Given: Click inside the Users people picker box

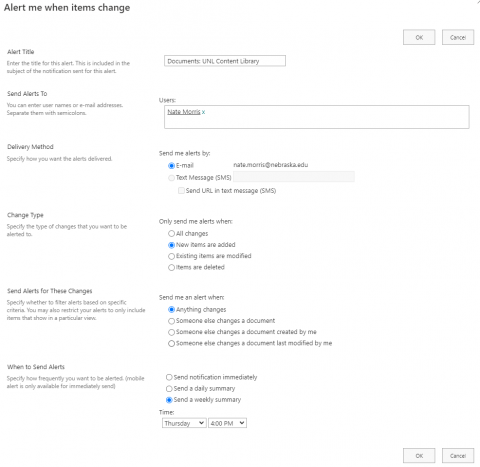Looking at the screenshot, I should click(317, 117).
